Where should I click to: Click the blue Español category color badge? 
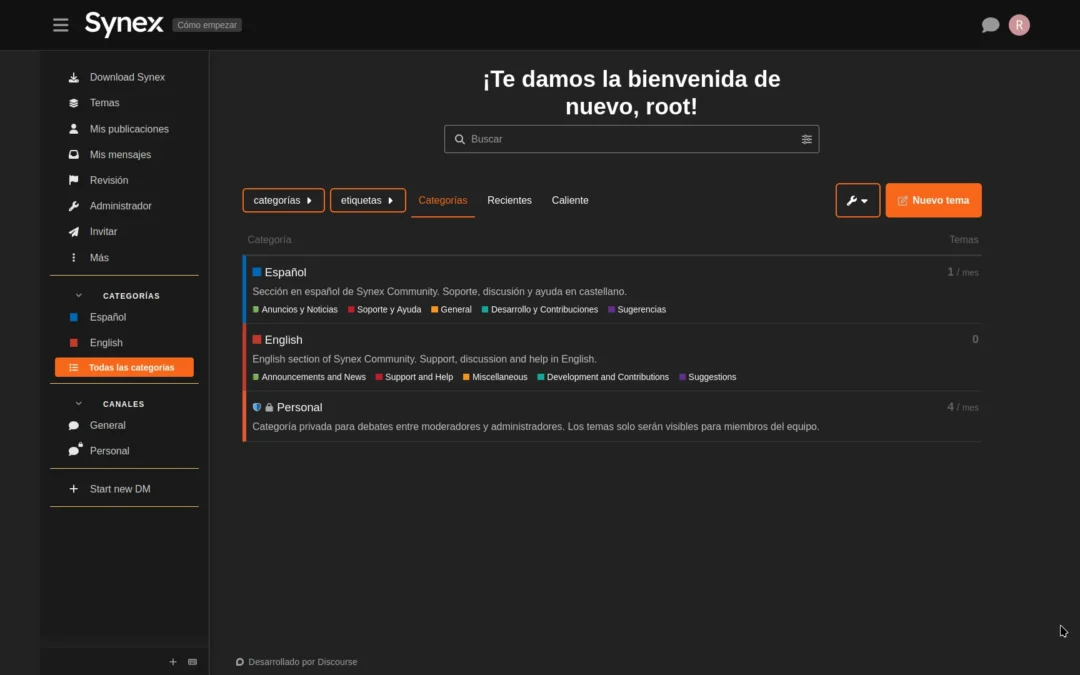click(x=256, y=272)
